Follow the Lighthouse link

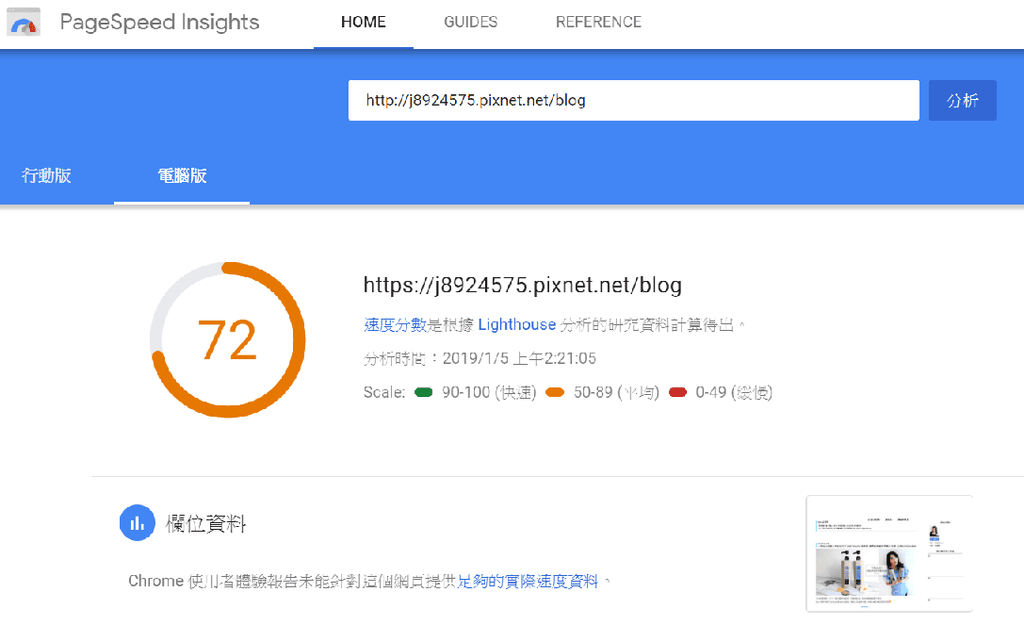(517, 325)
